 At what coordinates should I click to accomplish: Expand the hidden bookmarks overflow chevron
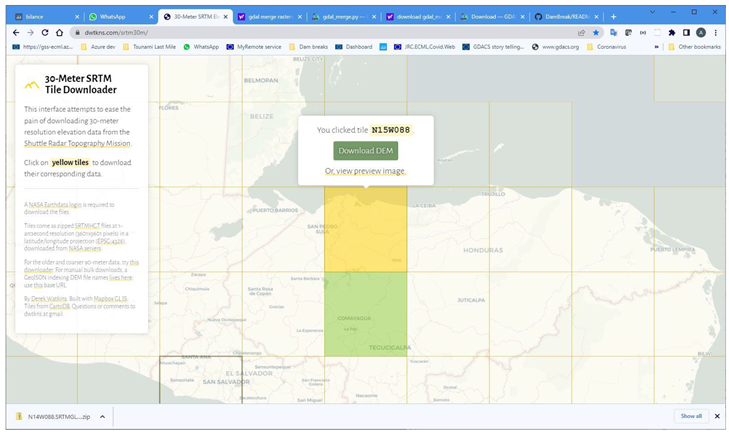coord(657,46)
